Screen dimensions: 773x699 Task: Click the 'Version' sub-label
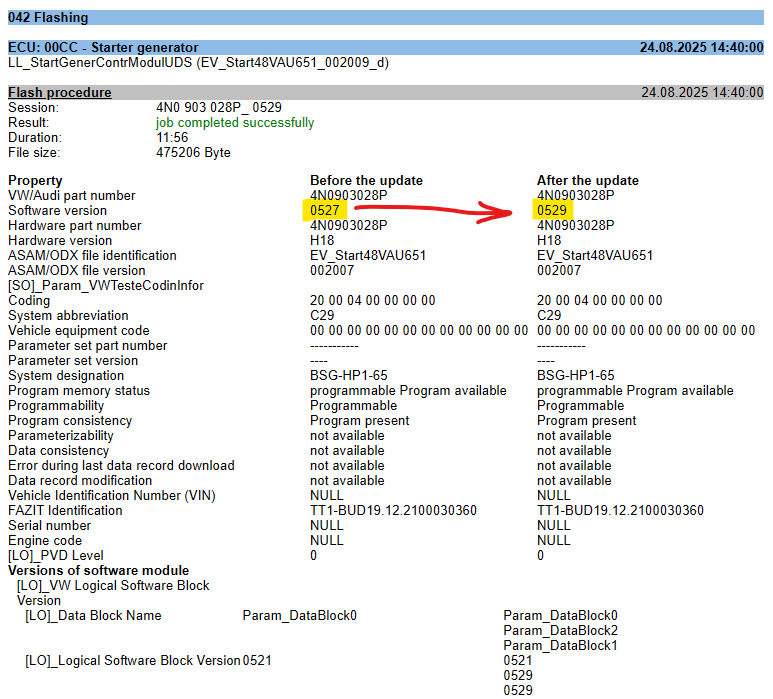39,600
